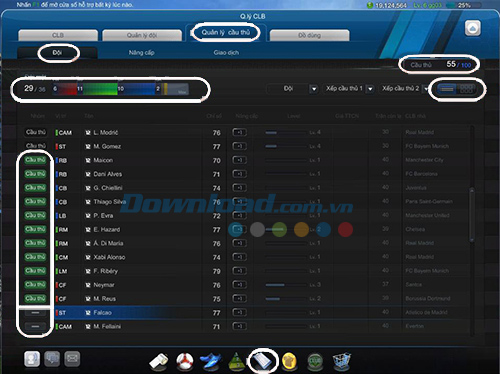Click the Cầu thủ tag for L. Modrić
Image resolution: width=500 pixels, height=374 pixels.
[36, 132]
